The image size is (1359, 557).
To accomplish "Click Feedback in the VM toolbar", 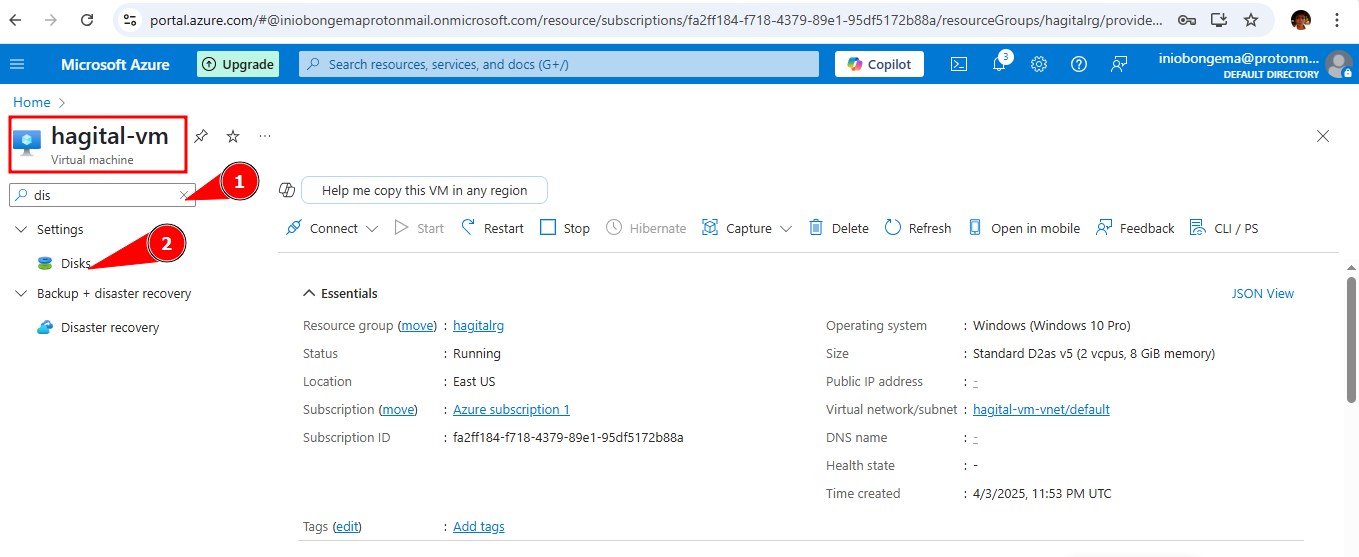I will (x=1135, y=228).
